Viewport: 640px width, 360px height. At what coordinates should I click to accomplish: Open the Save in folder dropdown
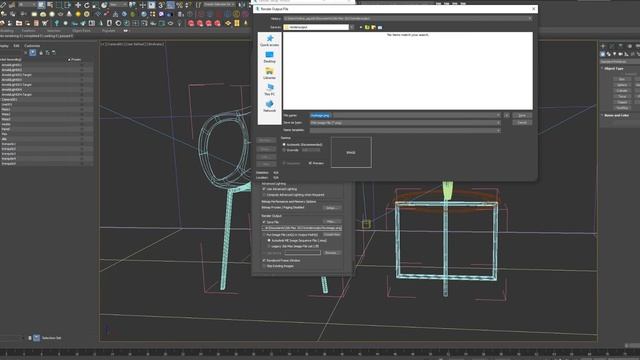352,27
